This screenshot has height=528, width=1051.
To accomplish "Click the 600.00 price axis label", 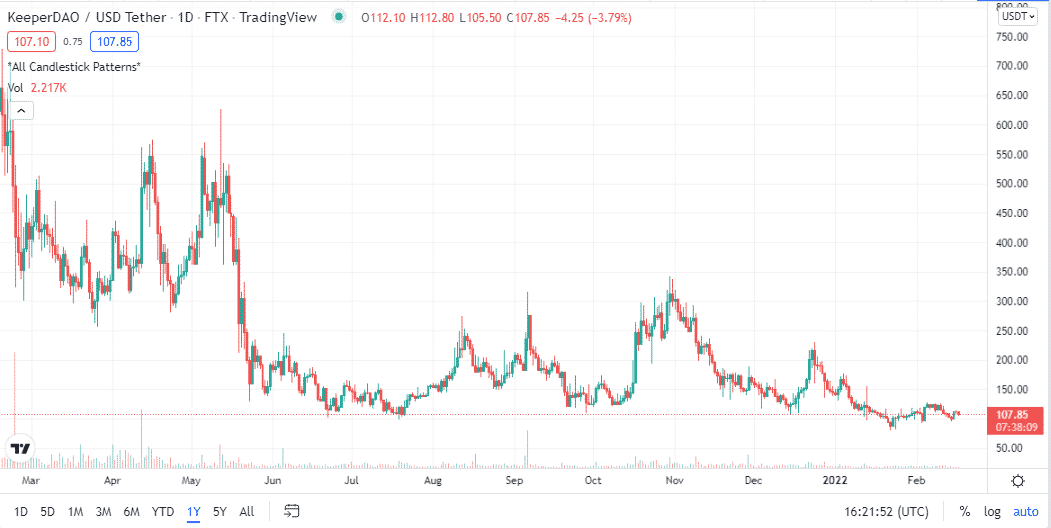I will pos(1013,125).
